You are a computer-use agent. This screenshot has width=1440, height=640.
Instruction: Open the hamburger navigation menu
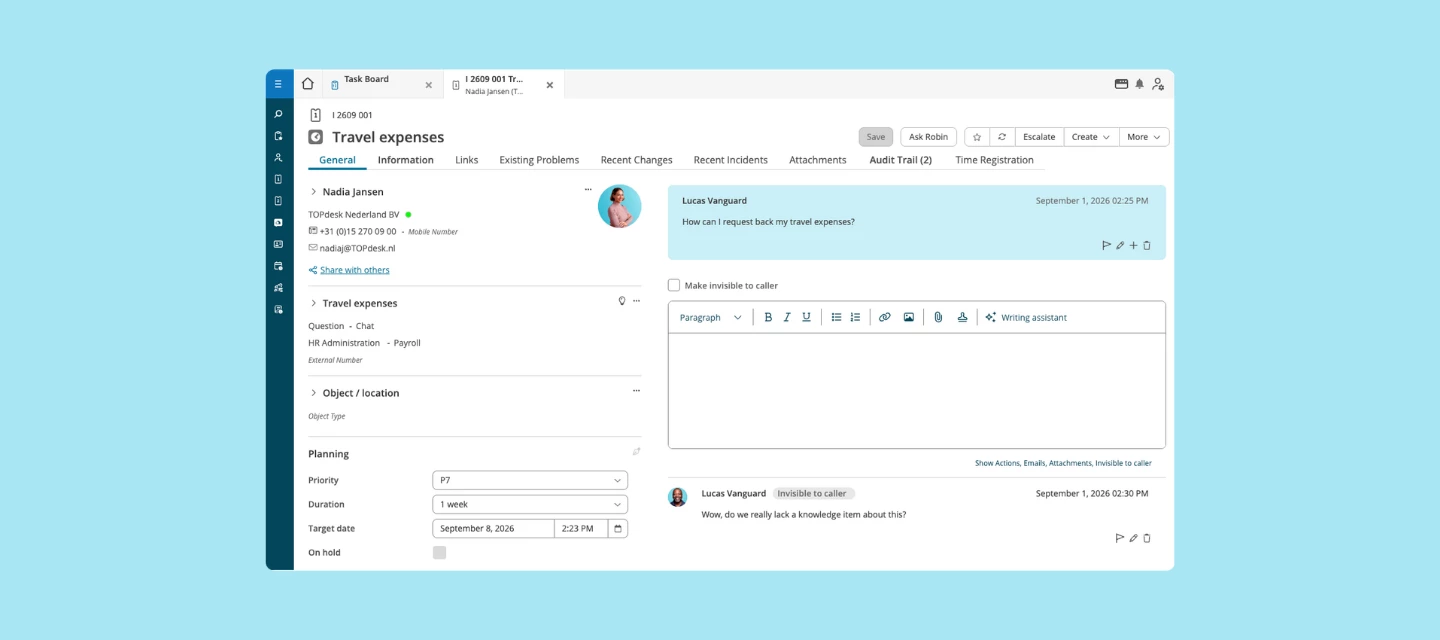pos(278,84)
